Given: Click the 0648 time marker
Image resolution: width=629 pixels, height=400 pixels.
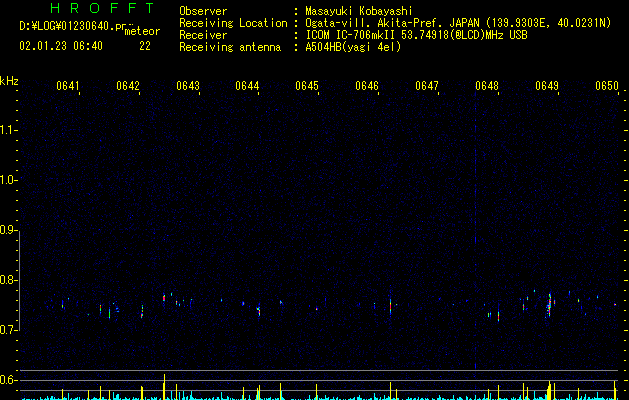Looking at the screenshot, I should tap(487, 86).
